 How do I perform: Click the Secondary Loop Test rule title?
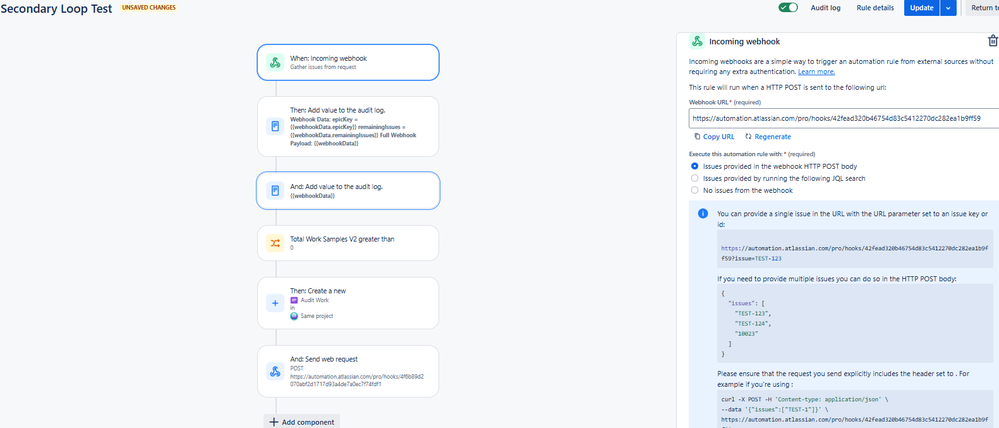coord(57,8)
